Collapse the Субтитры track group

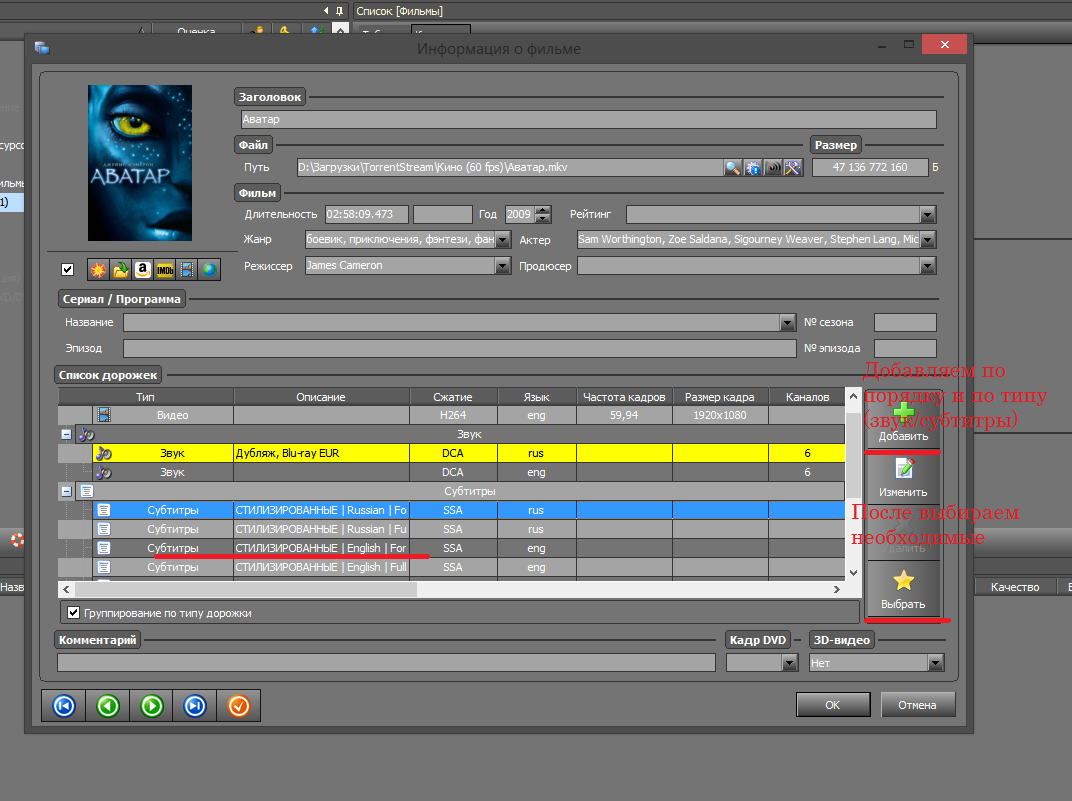point(66,491)
